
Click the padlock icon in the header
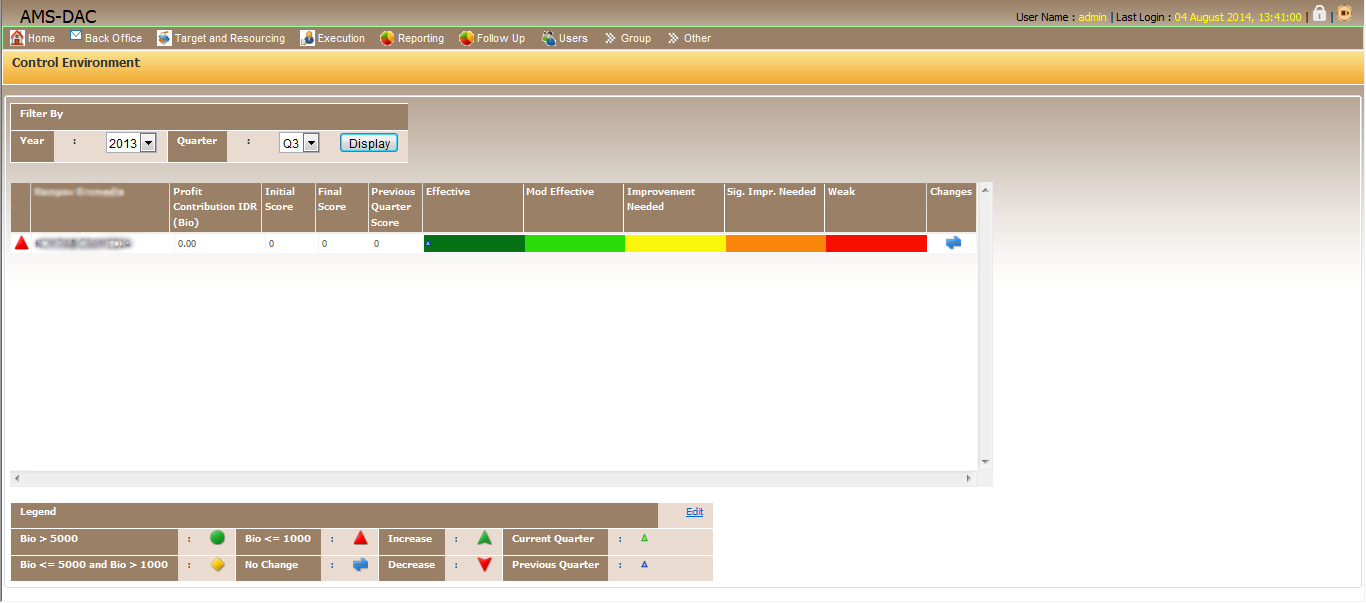1319,14
